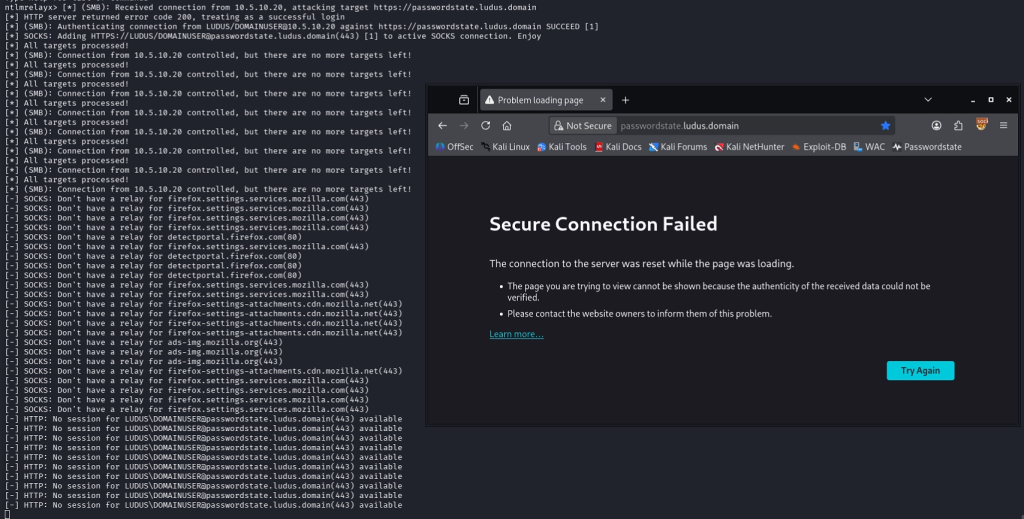The height and width of the screenshot is (519, 1024).
Task: Go to the Firefox home page icon
Action: 507,126
